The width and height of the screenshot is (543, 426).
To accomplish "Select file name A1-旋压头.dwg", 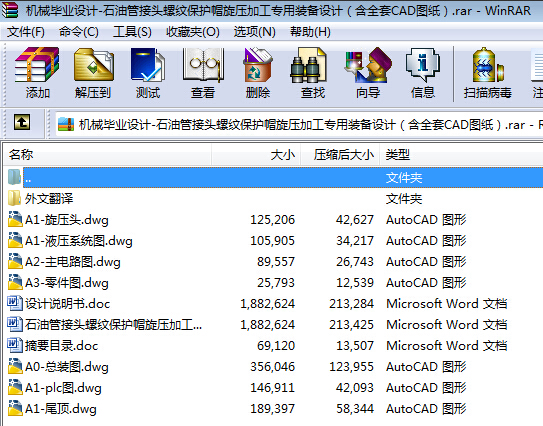I will 66,220.
